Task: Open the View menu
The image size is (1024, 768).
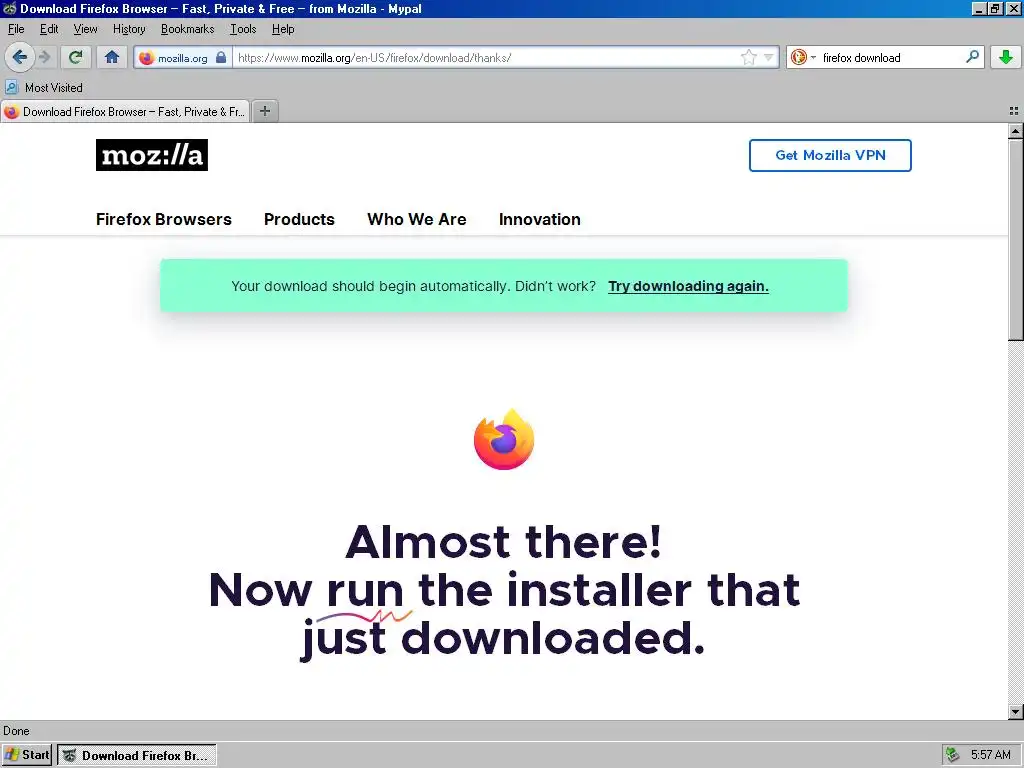Action: pos(85,29)
